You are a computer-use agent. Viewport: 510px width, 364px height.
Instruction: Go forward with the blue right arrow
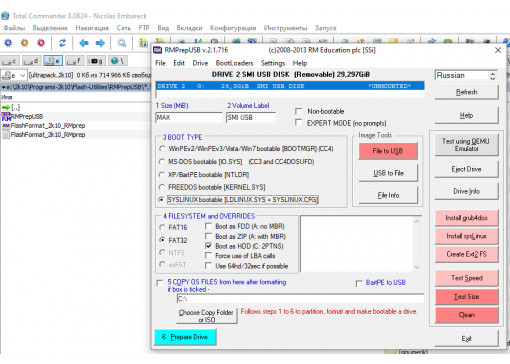pos(100,43)
